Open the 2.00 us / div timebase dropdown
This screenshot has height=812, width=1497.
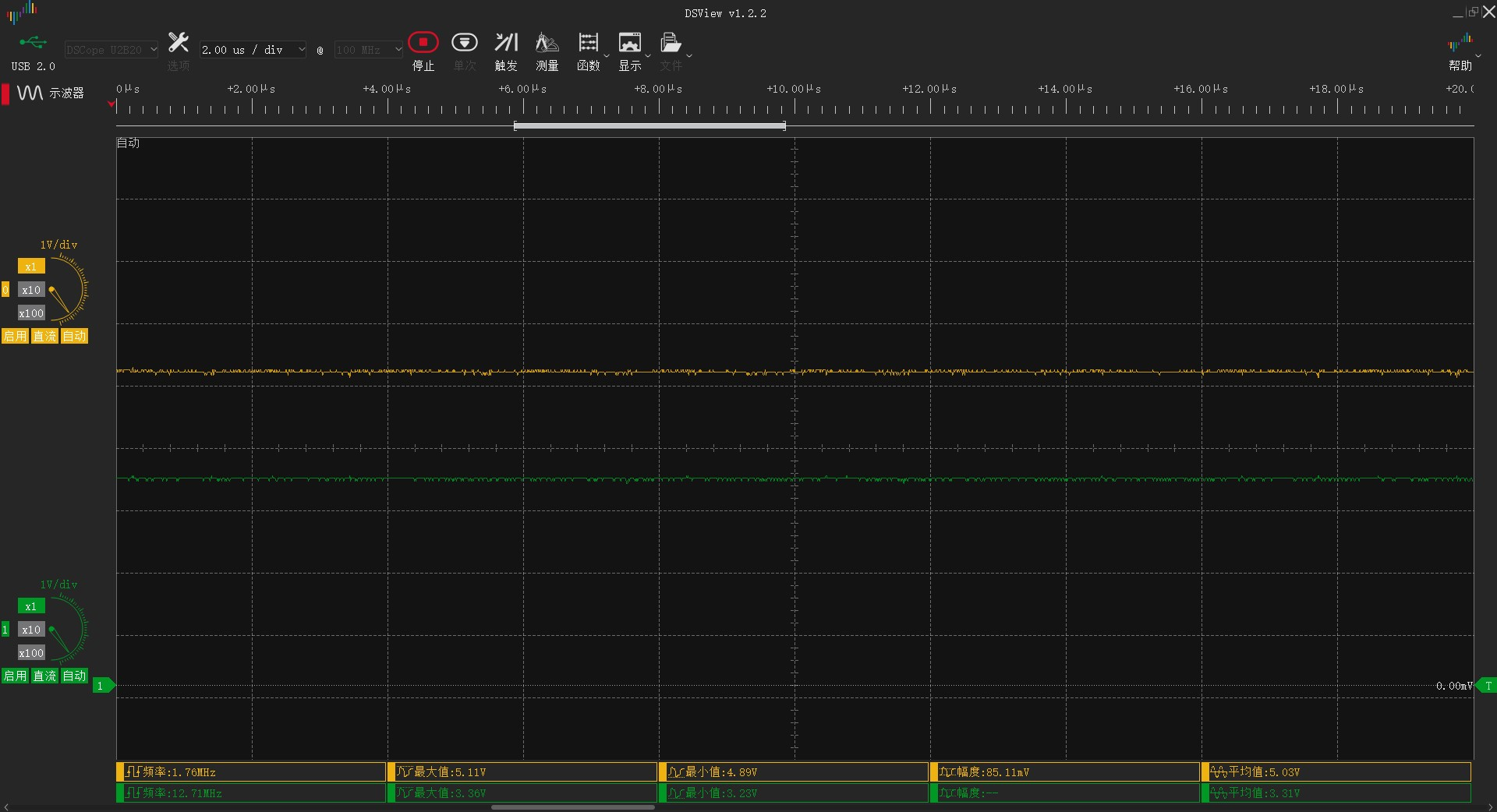pos(253,50)
